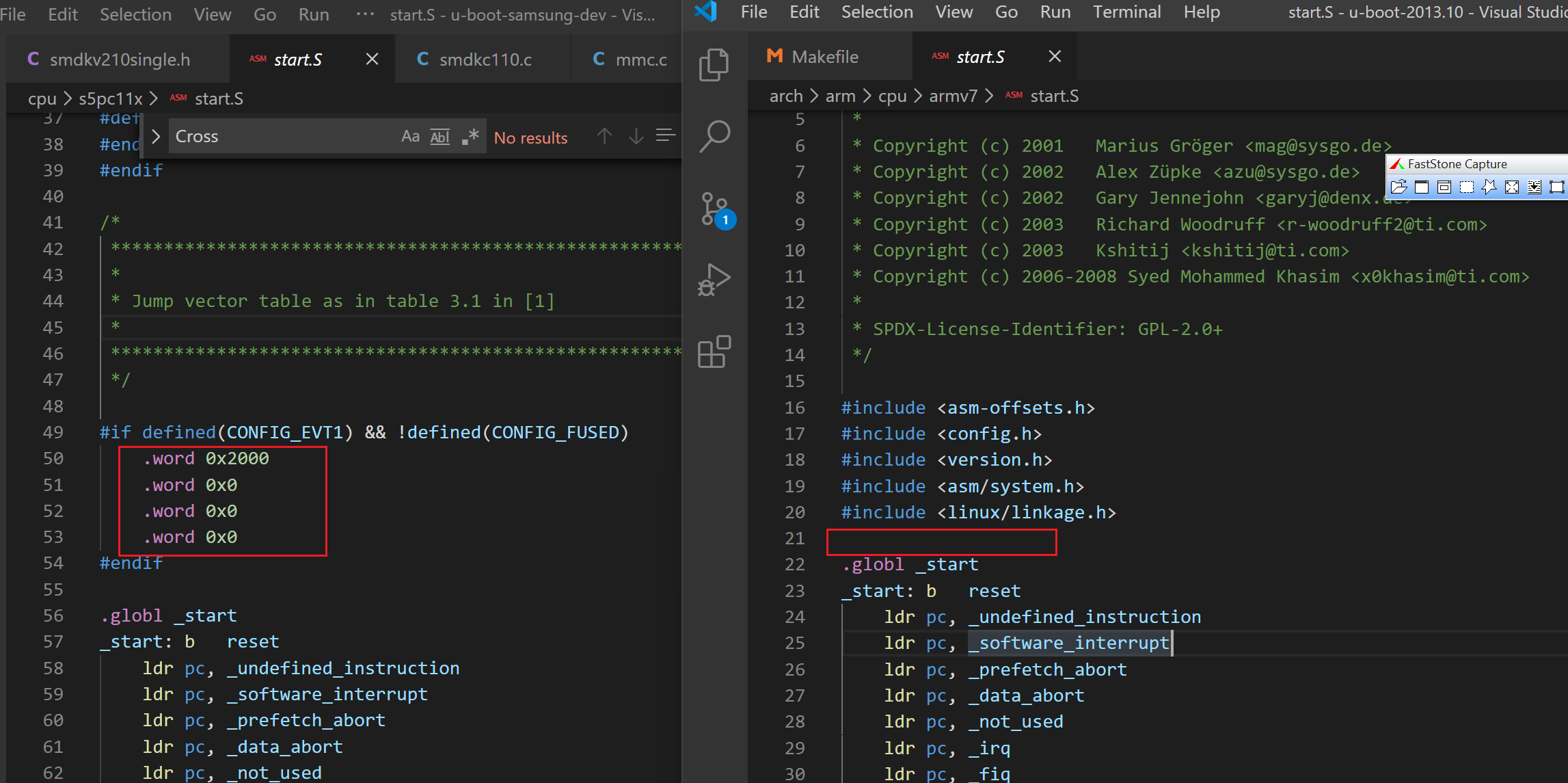Click the arm breadcrumb in right window
Viewport: 1568px width, 783px height.
tap(840, 96)
